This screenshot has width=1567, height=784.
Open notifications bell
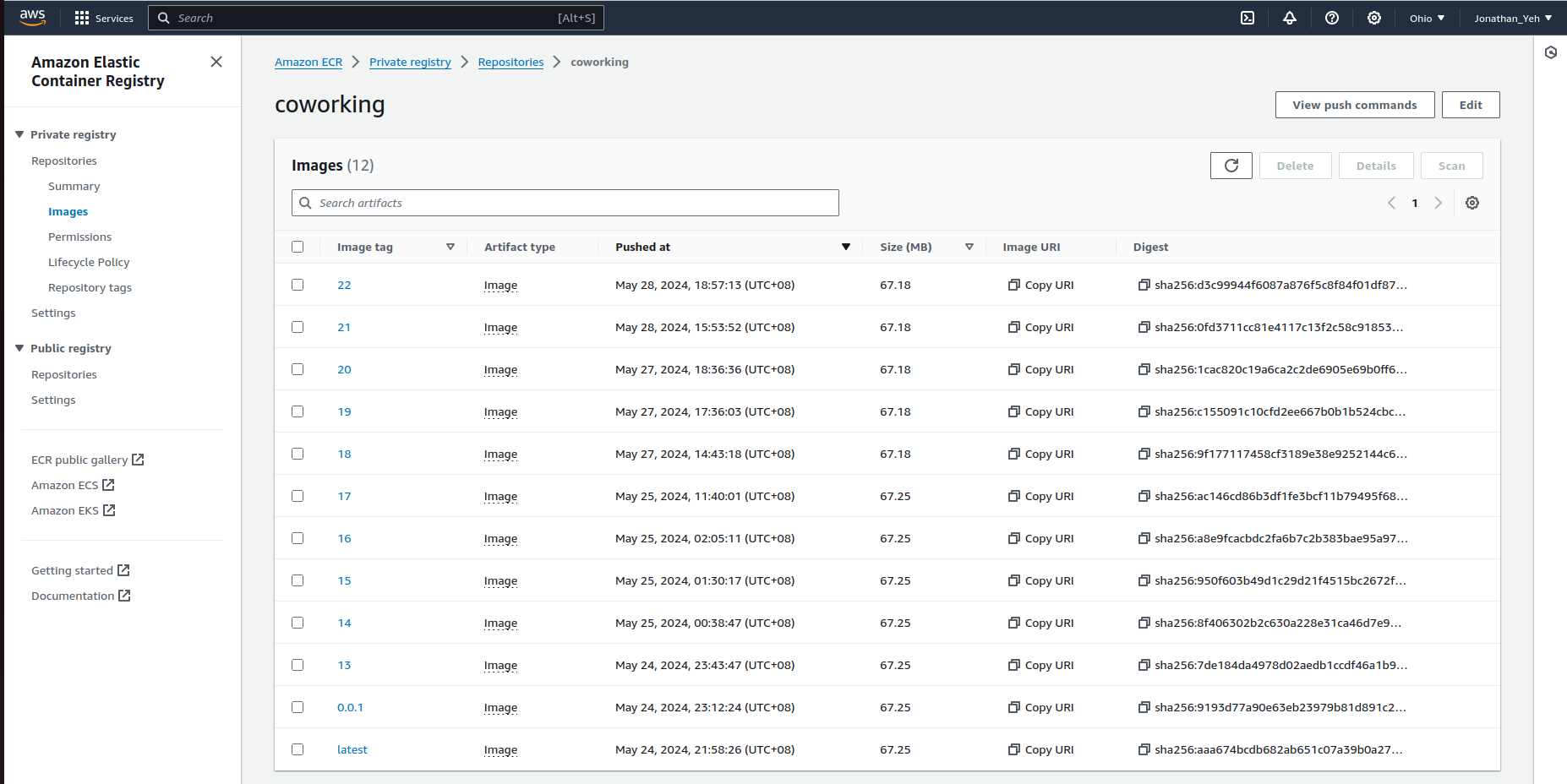(x=1290, y=18)
